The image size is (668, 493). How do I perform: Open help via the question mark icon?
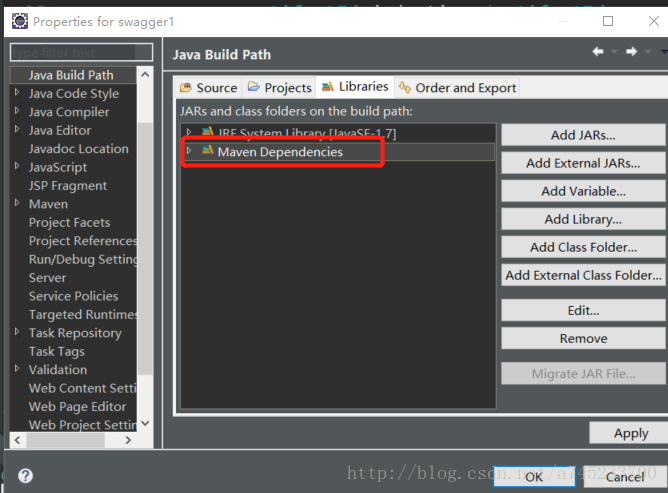tap(26, 476)
